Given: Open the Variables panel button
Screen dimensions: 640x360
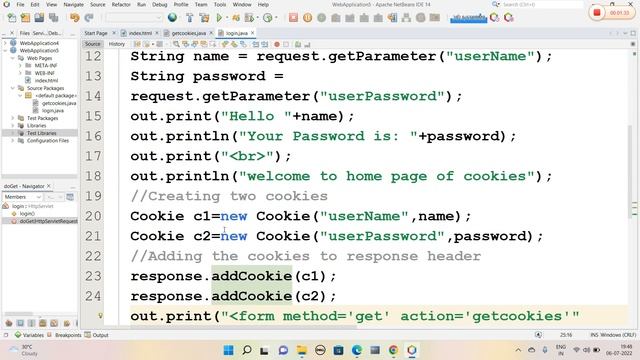Looking at the screenshot, I should [x=29, y=335].
